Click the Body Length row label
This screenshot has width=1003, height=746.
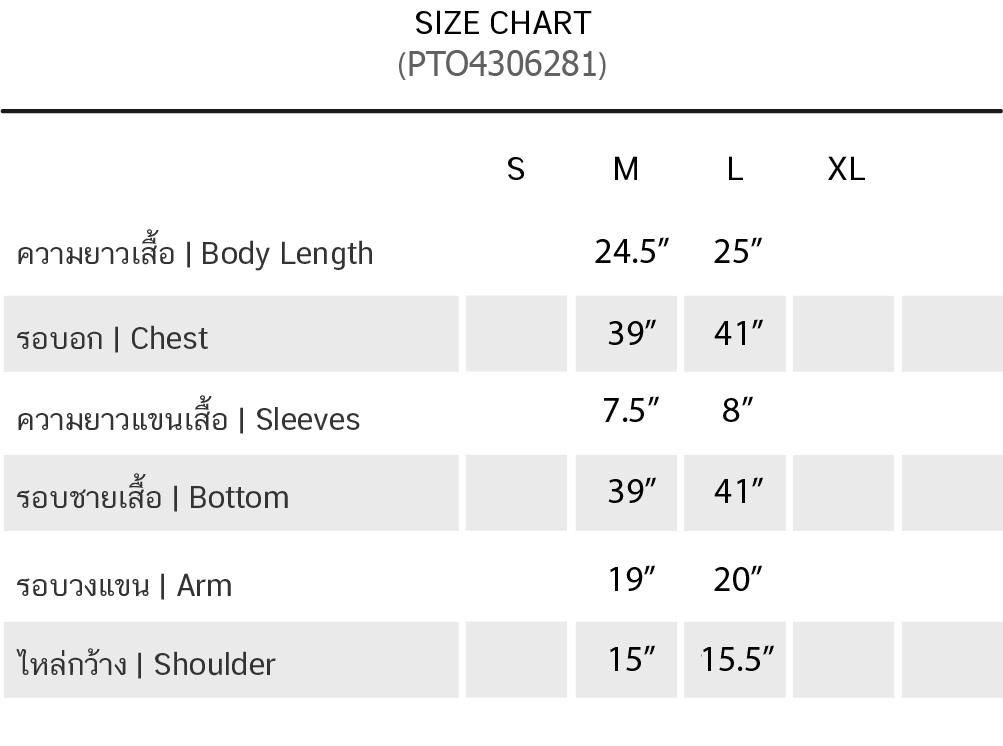click(195, 254)
